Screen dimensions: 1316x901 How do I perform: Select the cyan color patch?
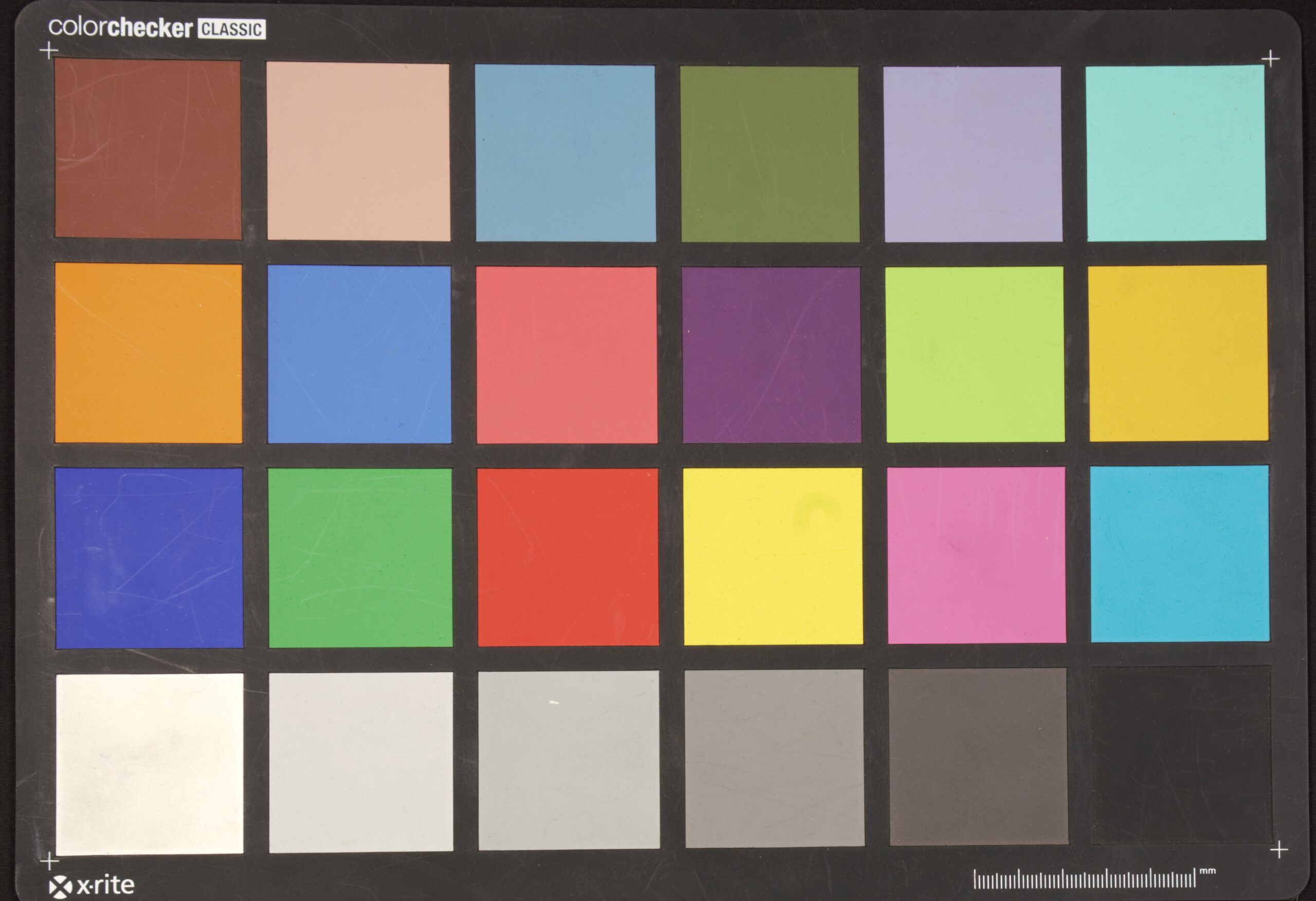pyautogui.click(x=1180, y=554)
